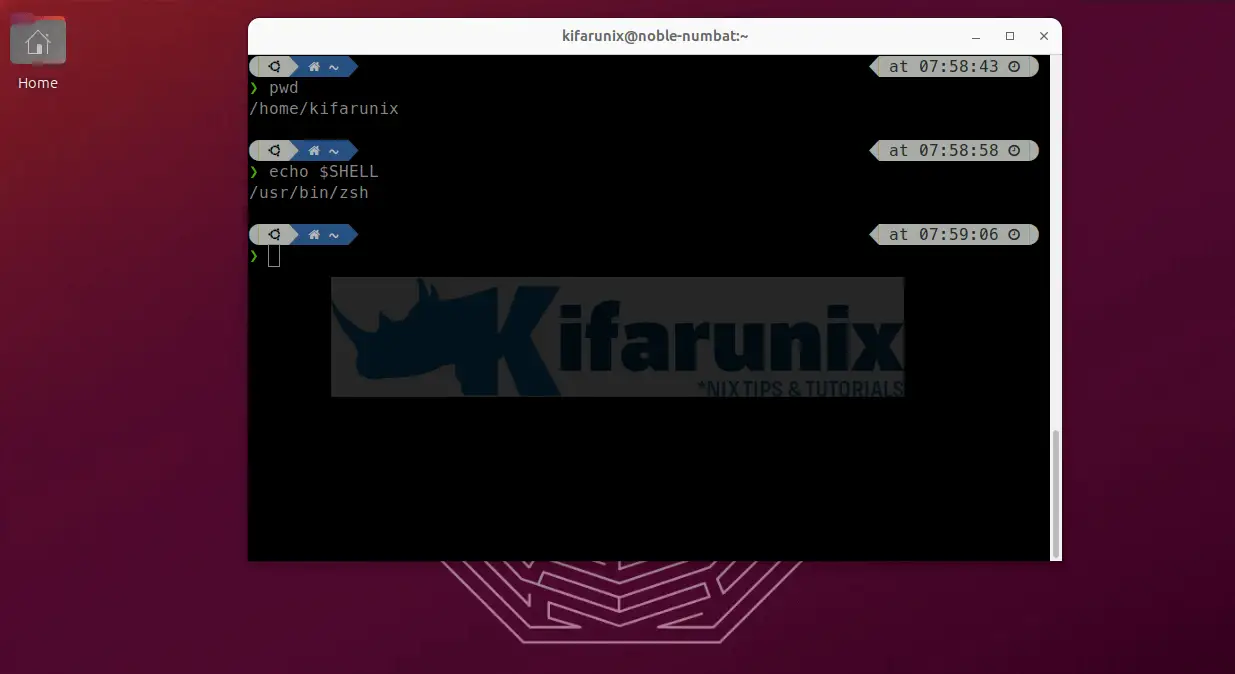Close the kifarunix terminal window

[x=1044, y=36]
